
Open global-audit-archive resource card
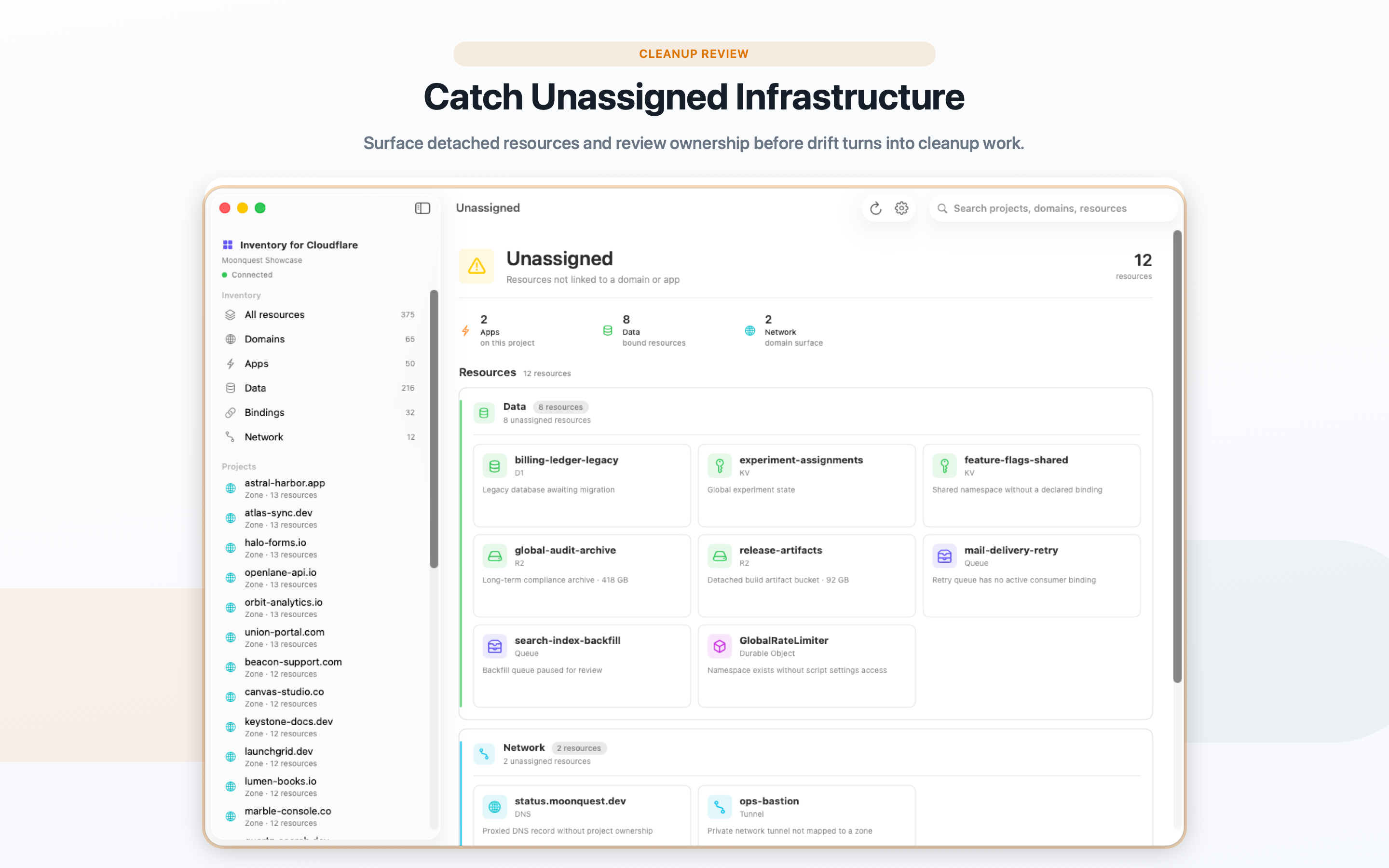click(582, 575)
